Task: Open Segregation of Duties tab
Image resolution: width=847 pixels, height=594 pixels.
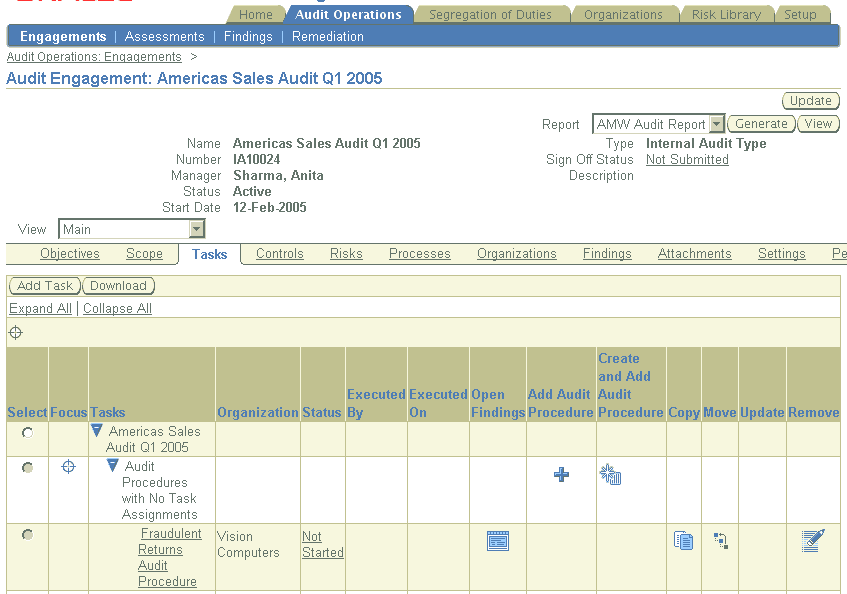Action: click(490, 15)
